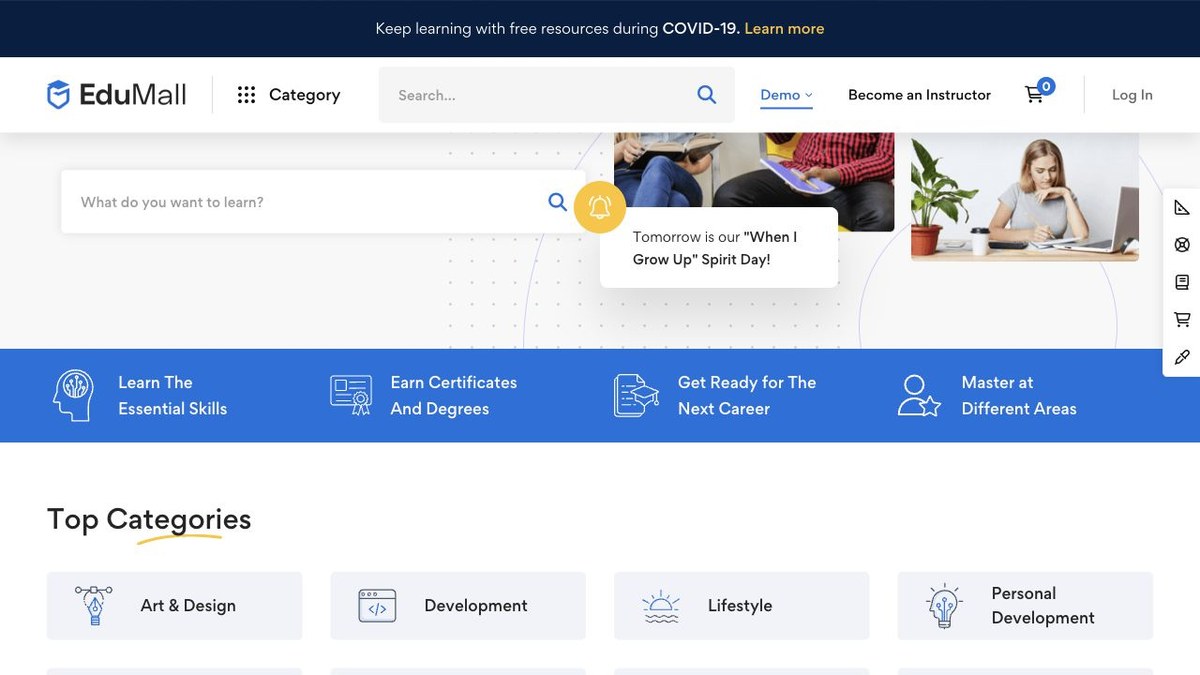Click the cart count badge showing 0
The width and height of the screenshot is (1200, 675).
[1046, 86]
